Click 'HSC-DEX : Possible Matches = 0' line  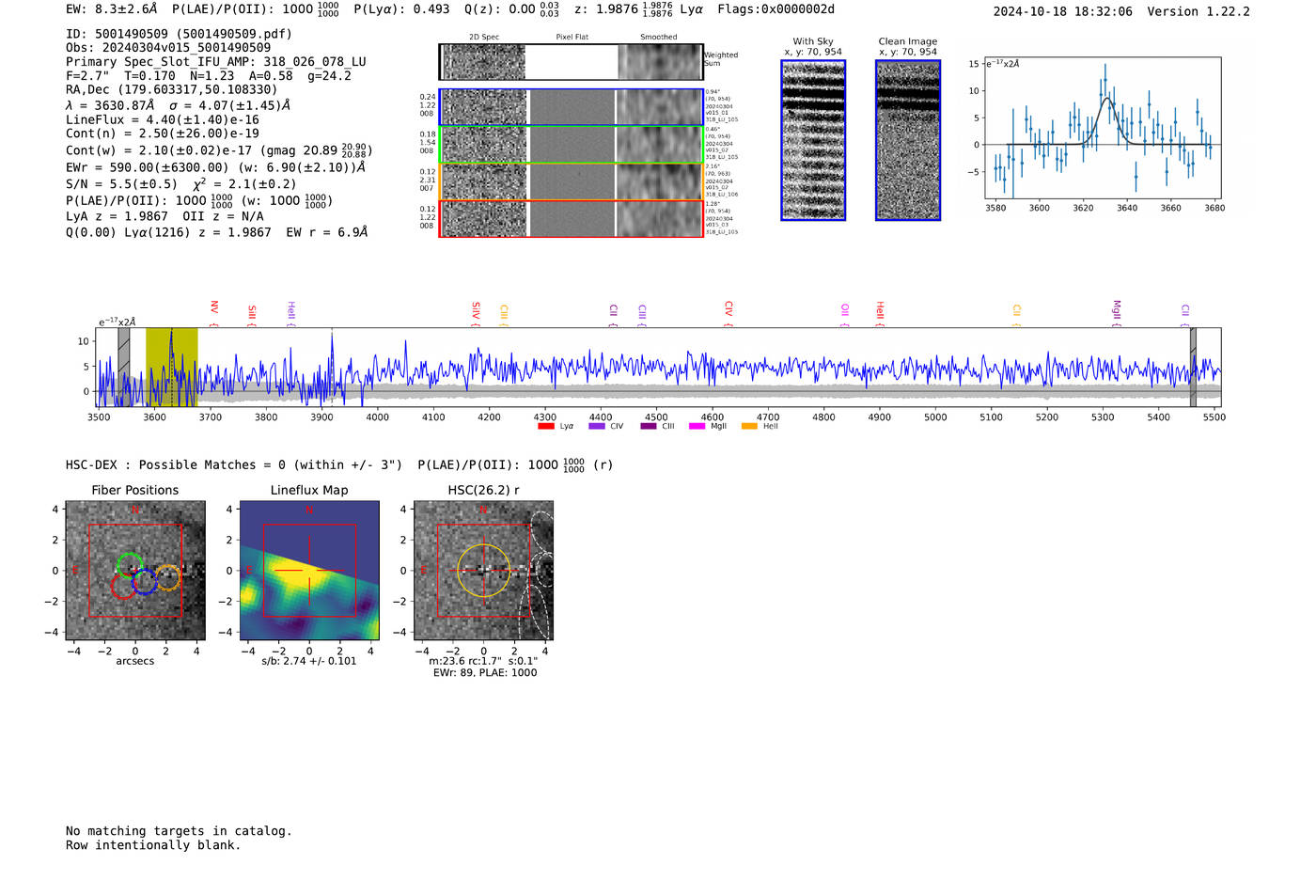tap(234, 464)
